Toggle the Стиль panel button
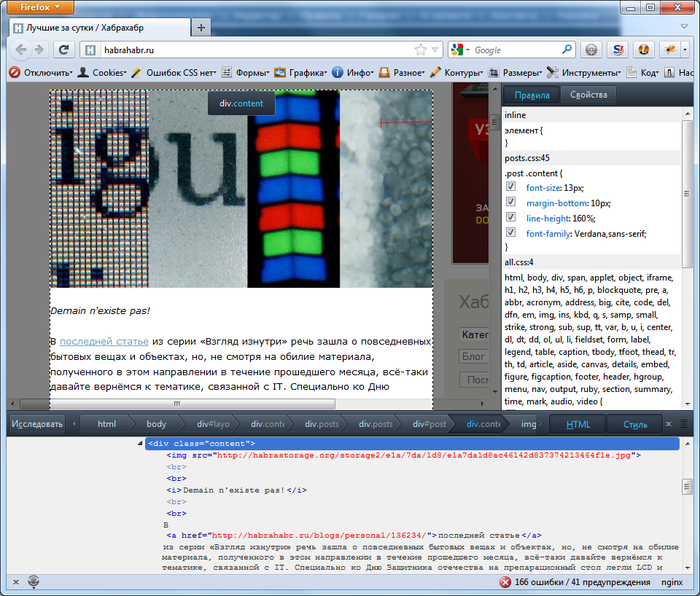The width and height of the screenshot is (700, 596). click(x=634, y=424)
